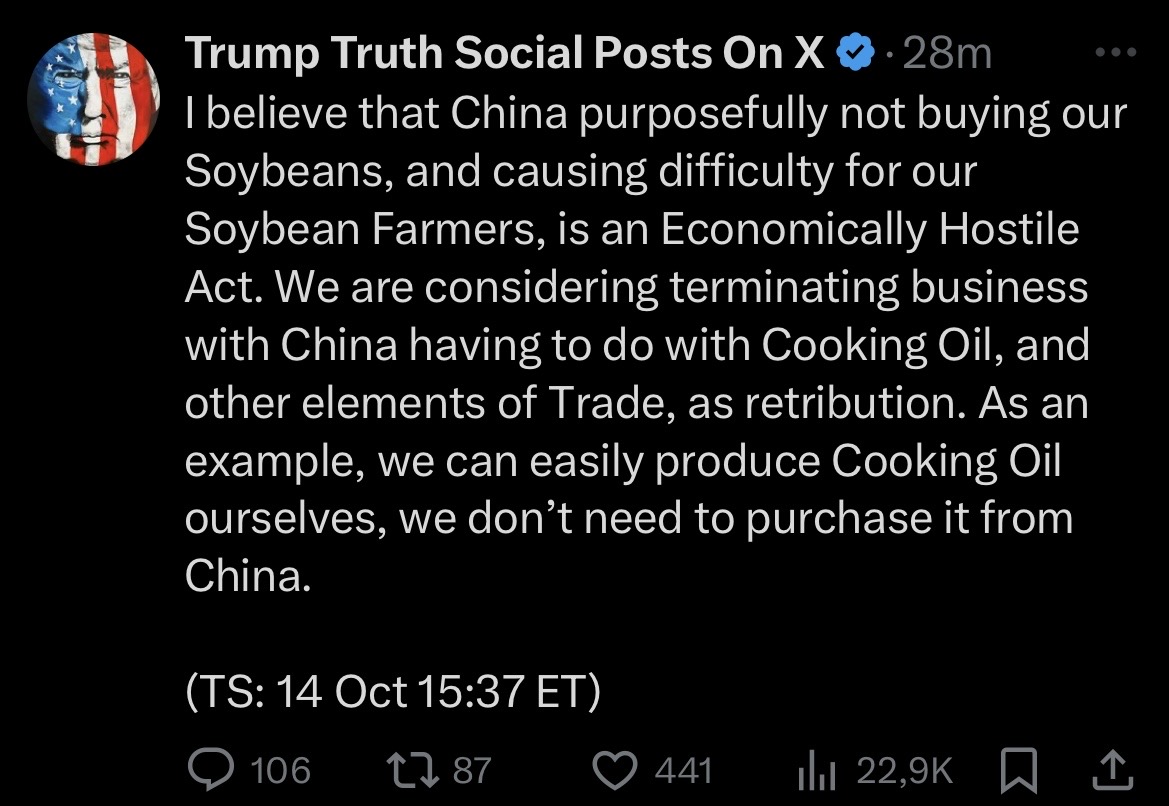Click the post's first line starting "I believe"
This screenshot has width=1169, height=806.
click(x=655, y=114)
